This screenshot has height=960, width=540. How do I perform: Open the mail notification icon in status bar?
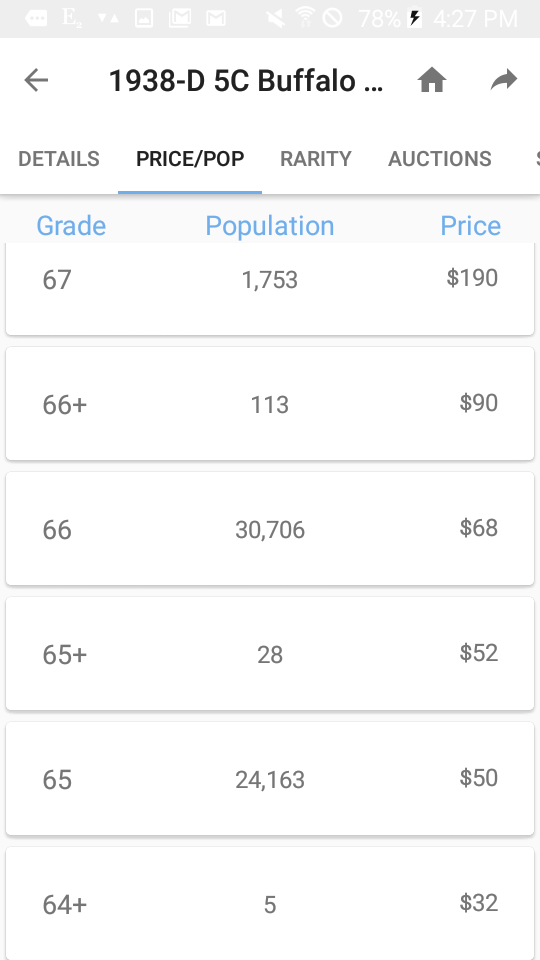(216, 18)
